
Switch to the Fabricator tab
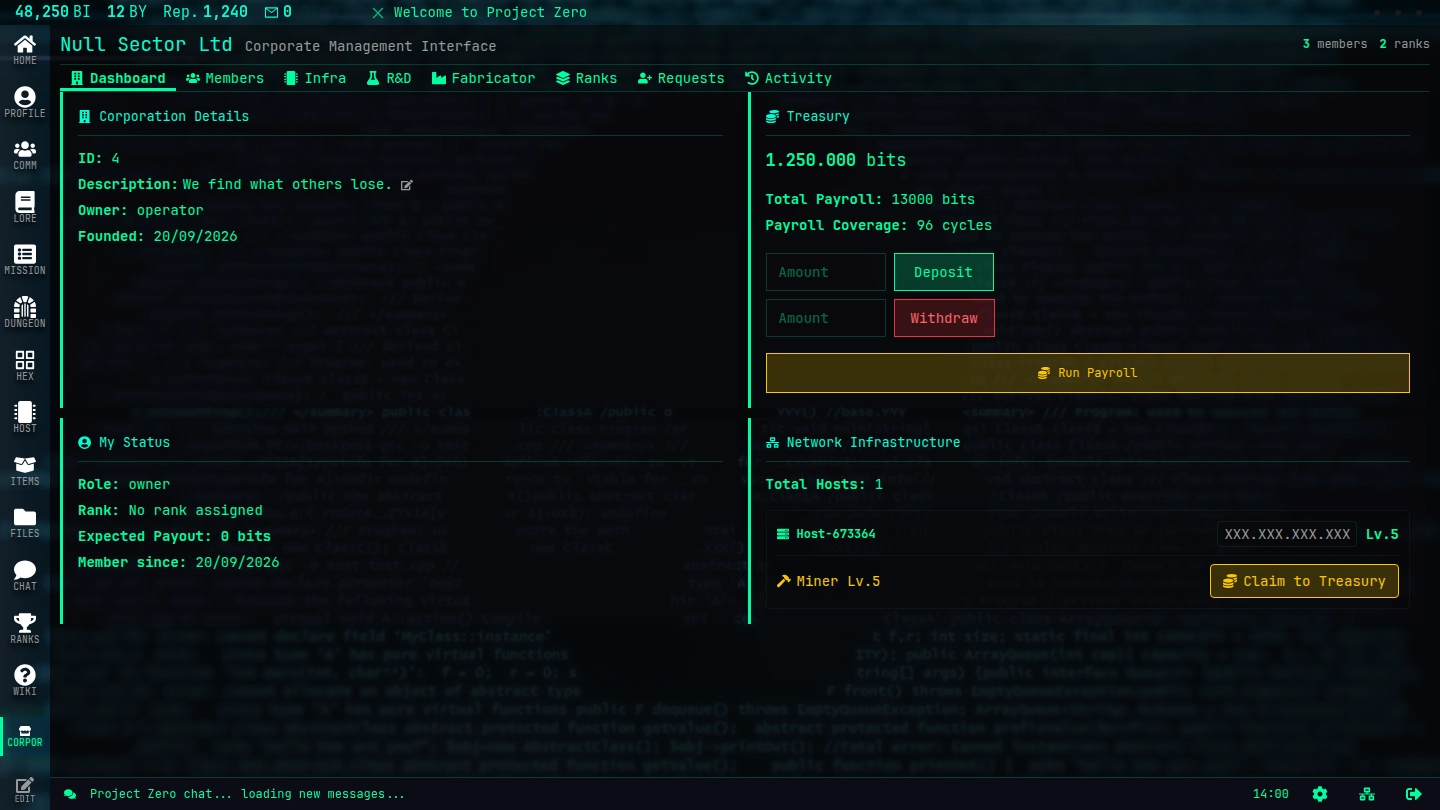tap(484, 78)
